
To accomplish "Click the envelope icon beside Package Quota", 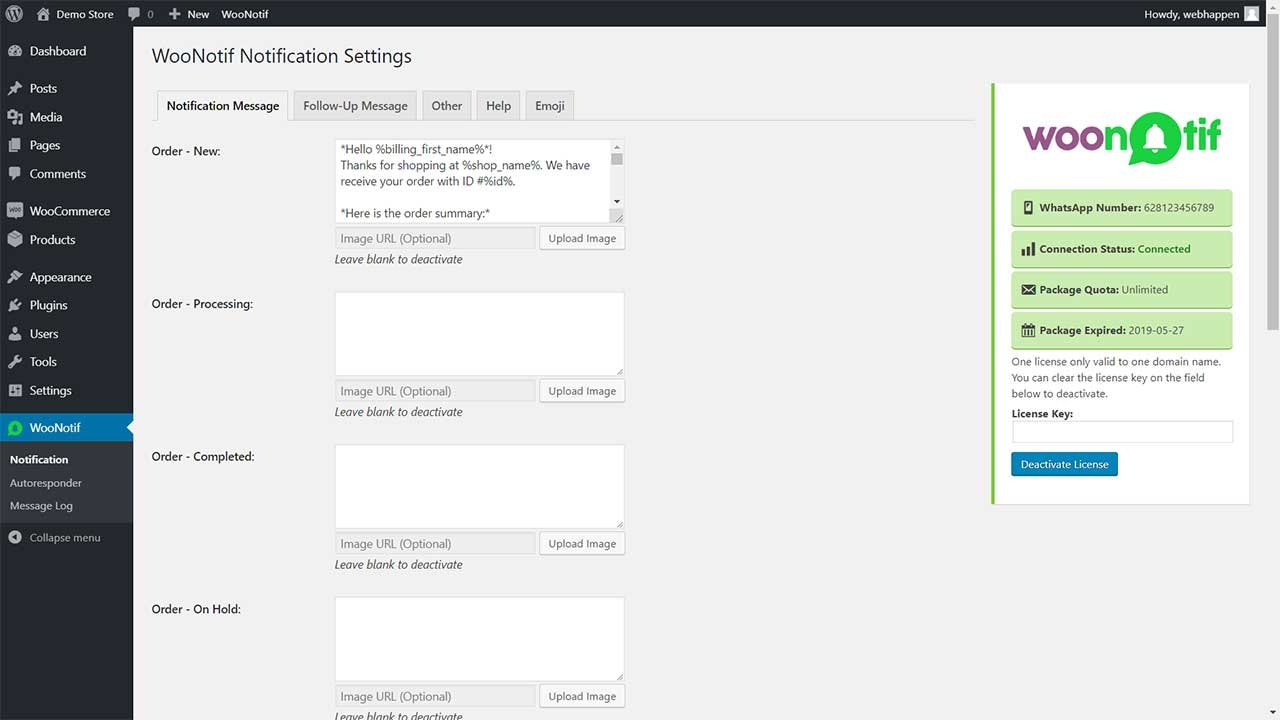I will tap(1028, 290).
